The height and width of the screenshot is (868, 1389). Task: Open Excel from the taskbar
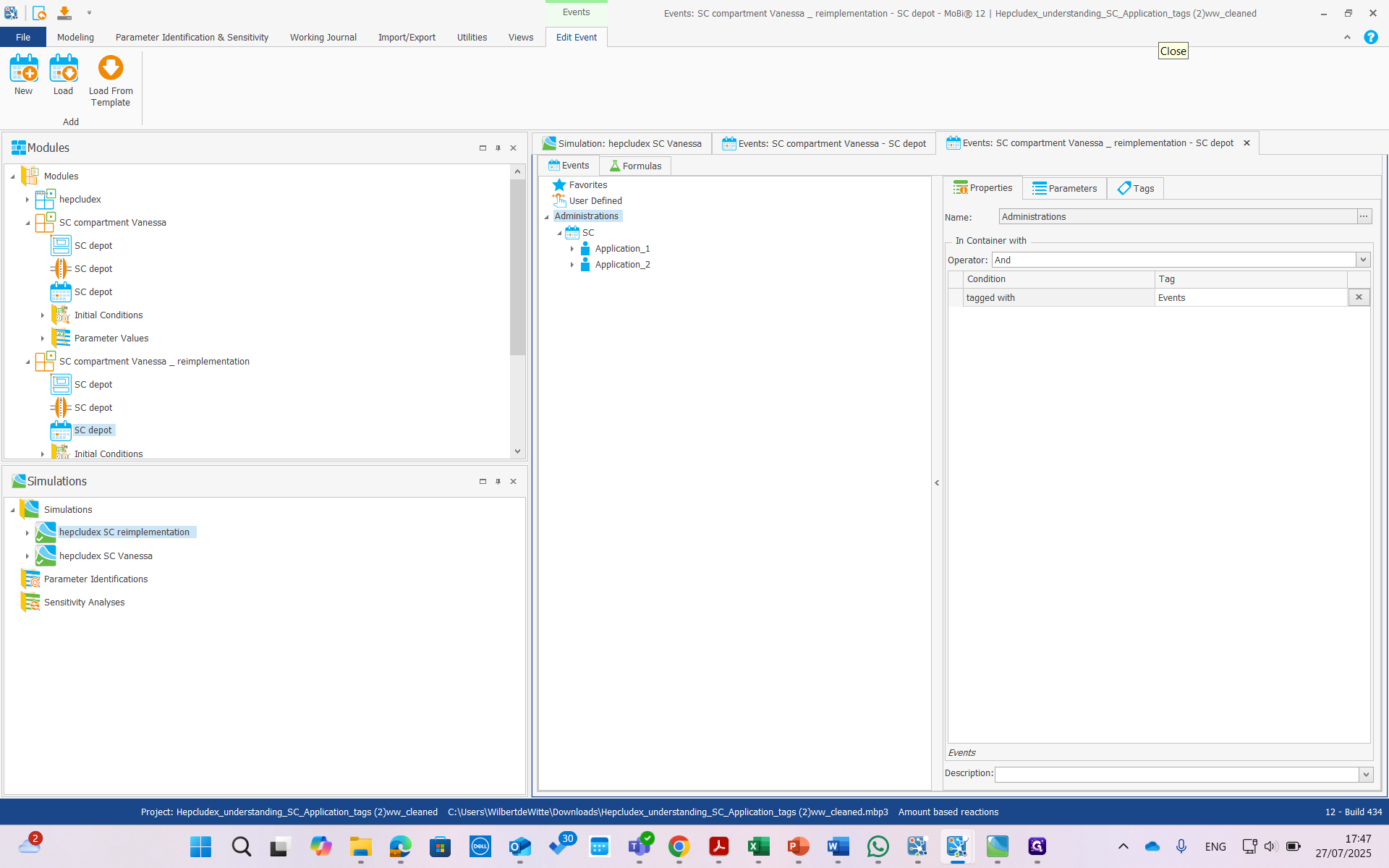coord(758,846)
